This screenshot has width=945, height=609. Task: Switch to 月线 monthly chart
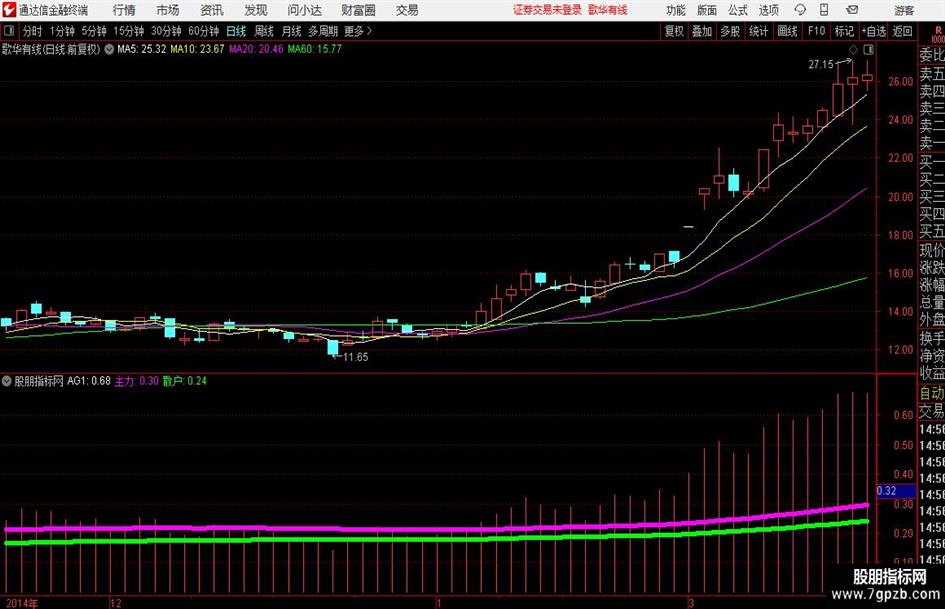[x=292, y=31]
